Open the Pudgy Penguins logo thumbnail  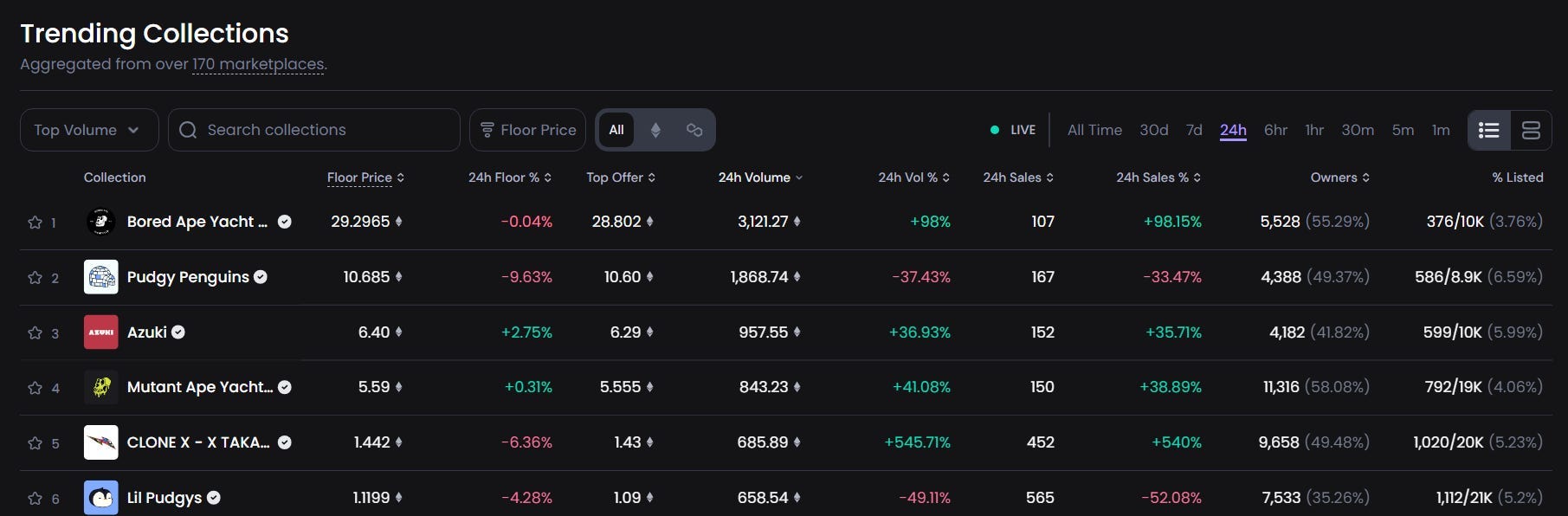[x=101, y=277]
